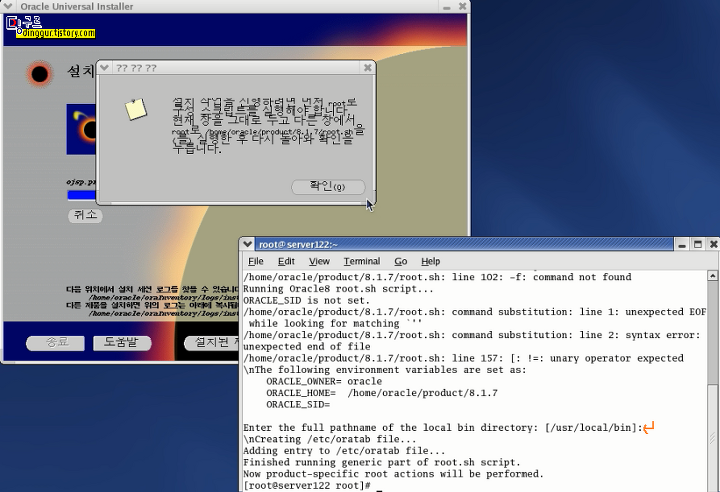This screenshot has width=720, height=492.
Task: Click the "Running Oracle8 root.sh script..." line
Action: point(338,289)
